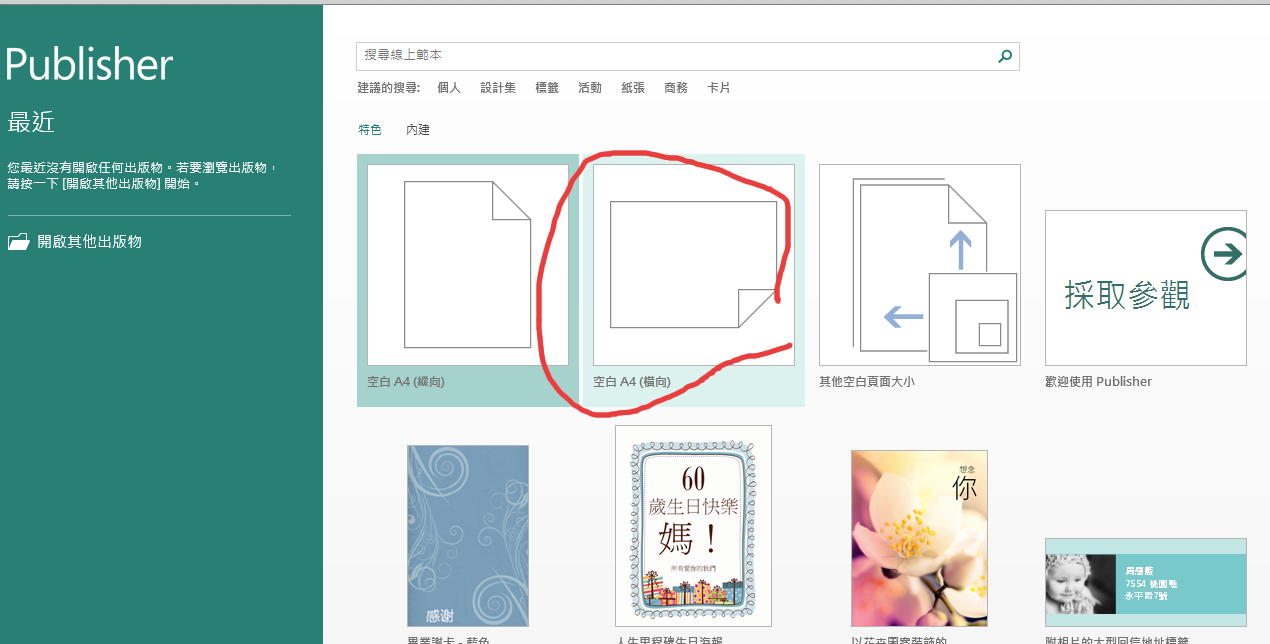
Task: Click the folder icon for opening publications
Action: tap(19, 242)
